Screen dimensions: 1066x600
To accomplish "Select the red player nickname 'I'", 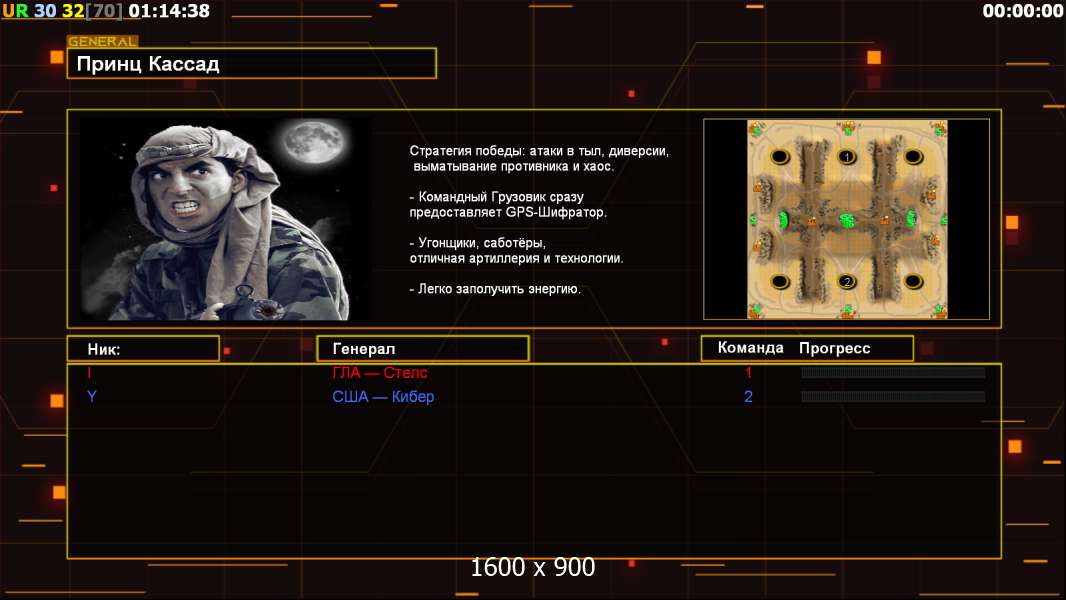I will 89,372.
